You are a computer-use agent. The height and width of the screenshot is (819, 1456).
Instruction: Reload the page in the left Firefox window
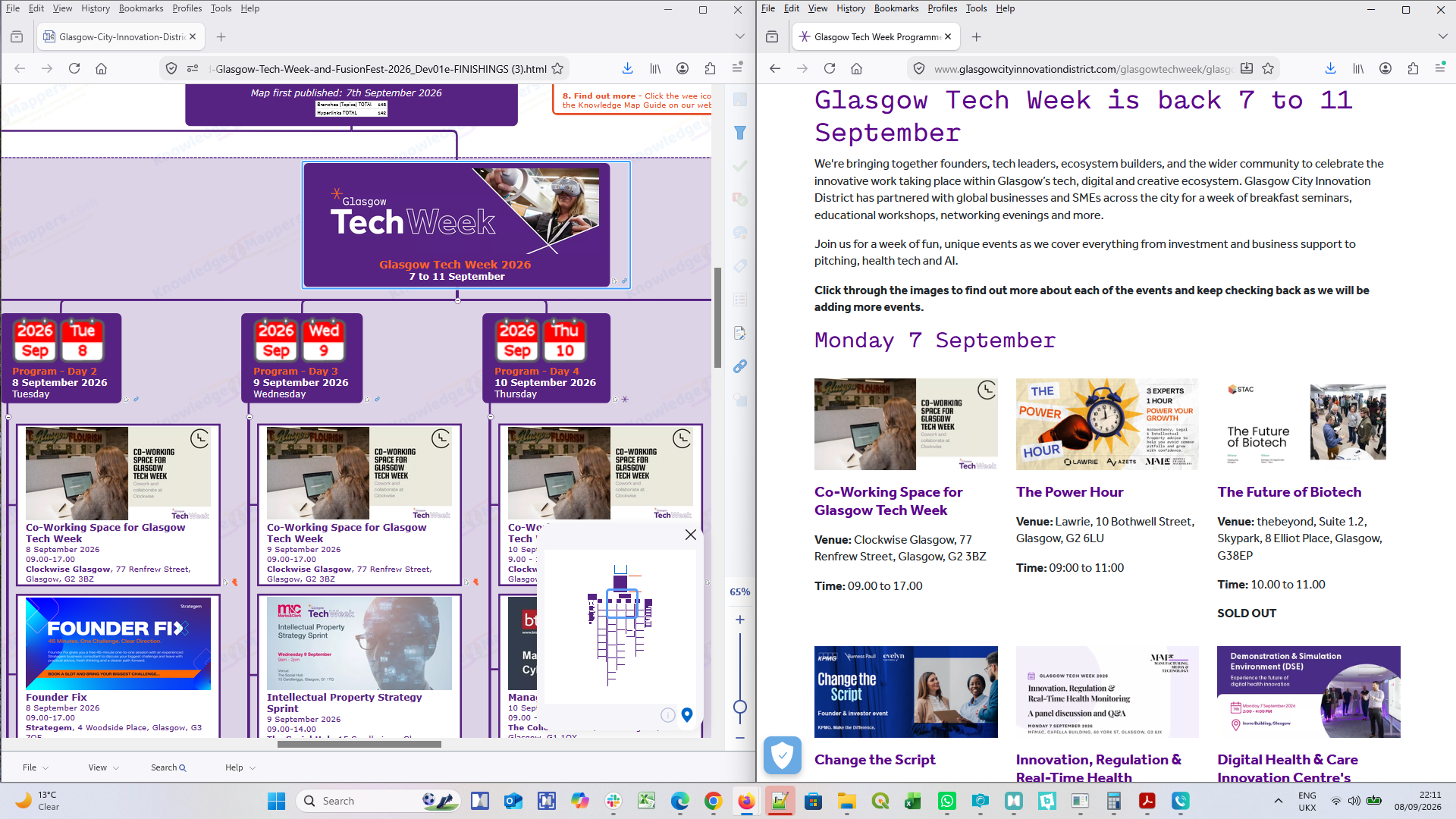[x=74, y=68]
